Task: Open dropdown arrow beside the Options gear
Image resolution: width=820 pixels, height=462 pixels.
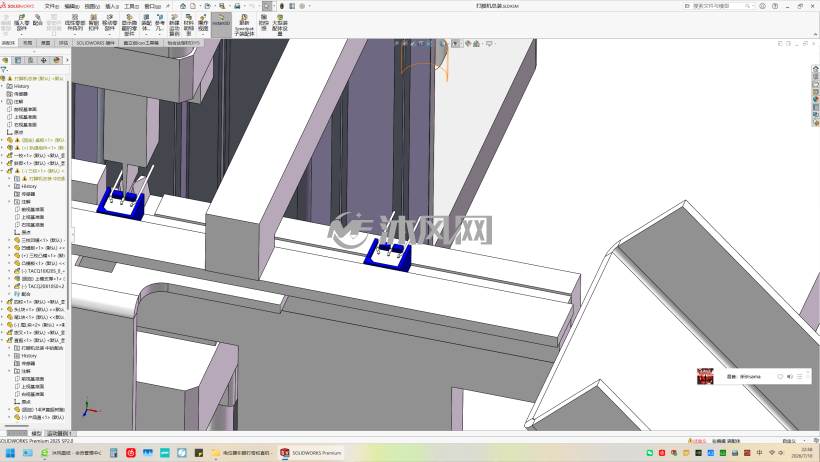Action: 309,6
